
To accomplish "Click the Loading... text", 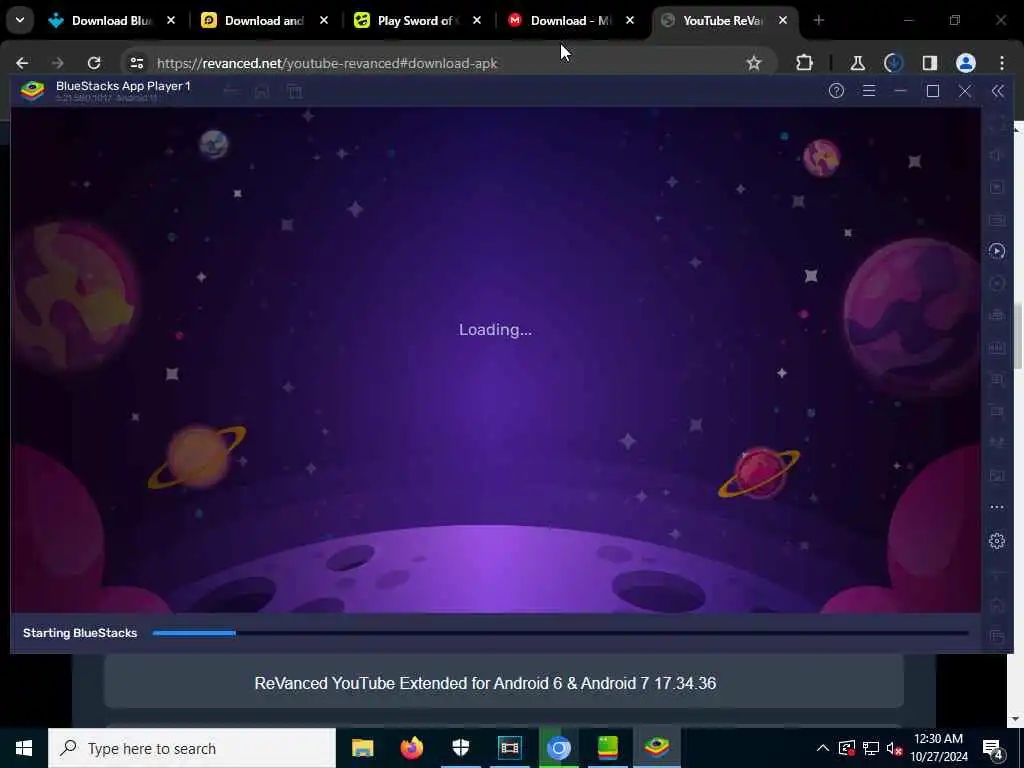I will coord(495,330).
